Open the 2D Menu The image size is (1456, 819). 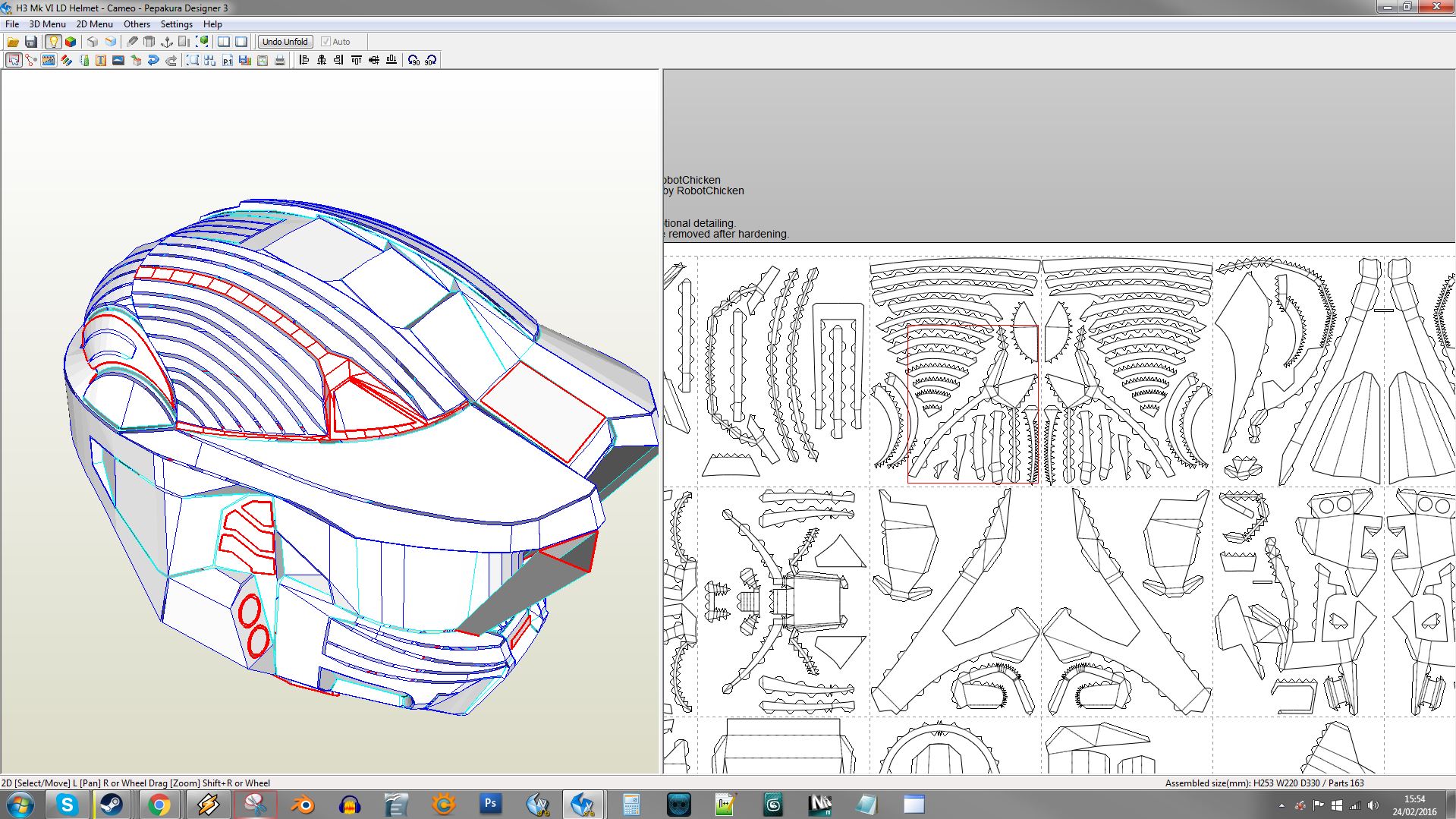click(94, 24)
